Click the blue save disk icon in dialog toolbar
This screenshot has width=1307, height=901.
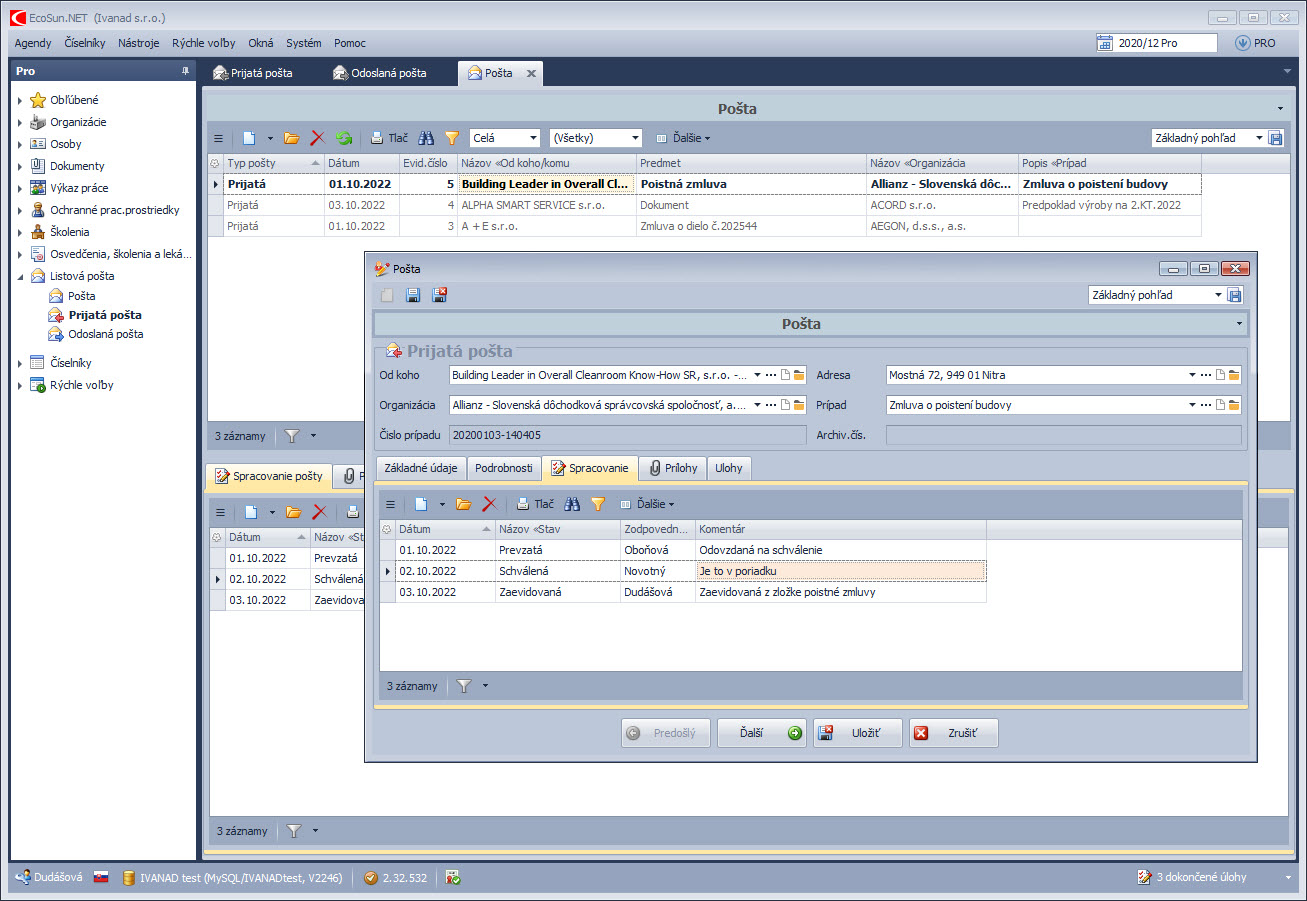(x=413, y=295)
